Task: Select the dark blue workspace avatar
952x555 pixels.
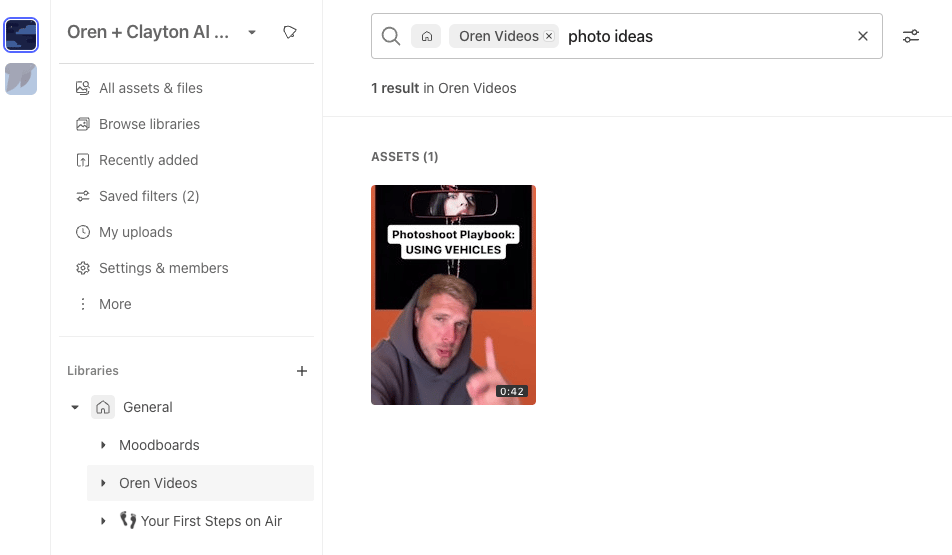Action: 21,35
